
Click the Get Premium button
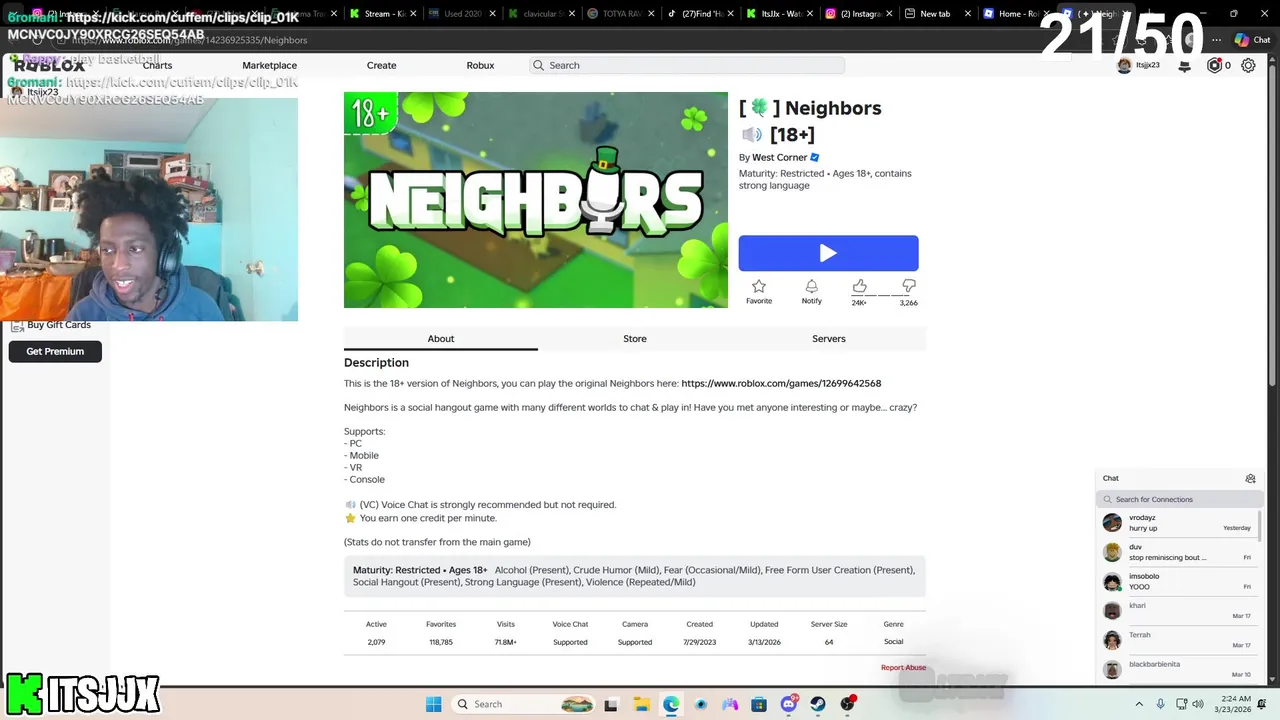click(55, 351)
